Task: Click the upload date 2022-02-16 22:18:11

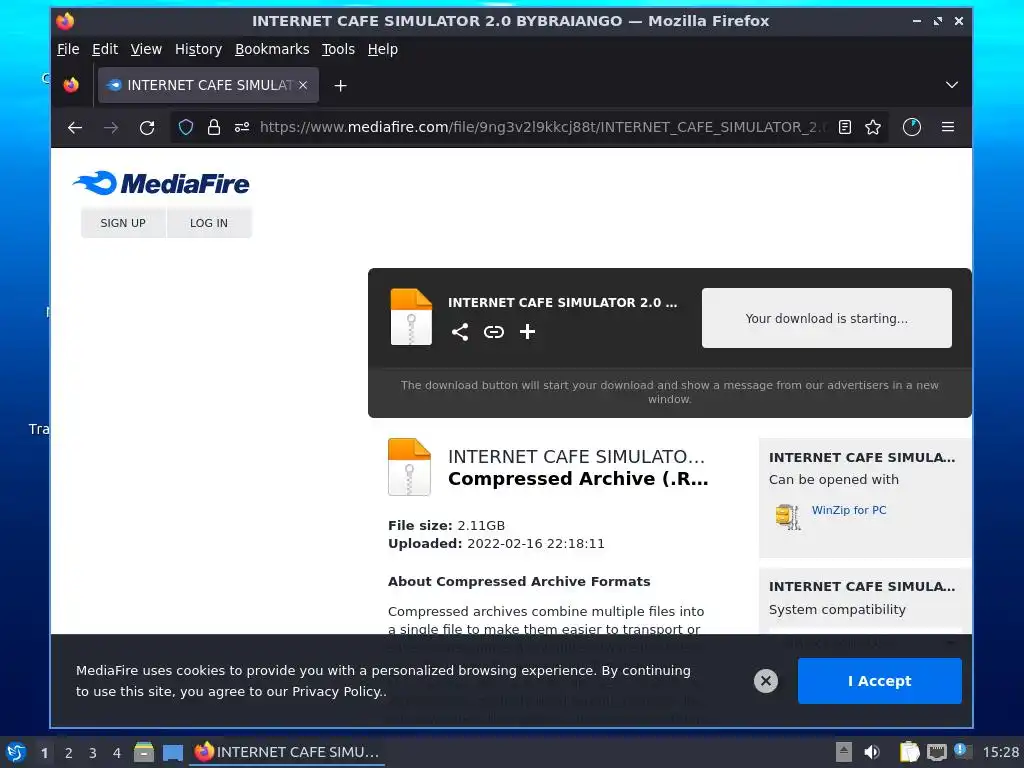Action: click(x=536, y=544)
